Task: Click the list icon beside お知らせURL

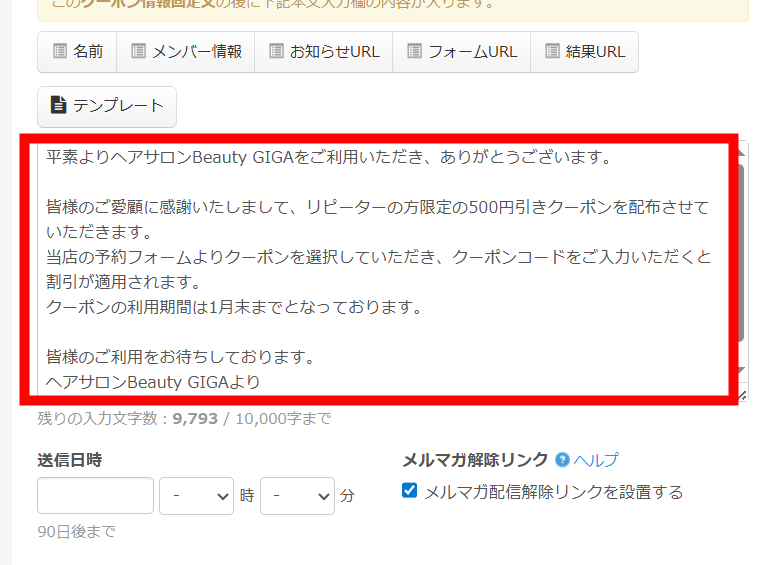Action: (x=276, y=51)
